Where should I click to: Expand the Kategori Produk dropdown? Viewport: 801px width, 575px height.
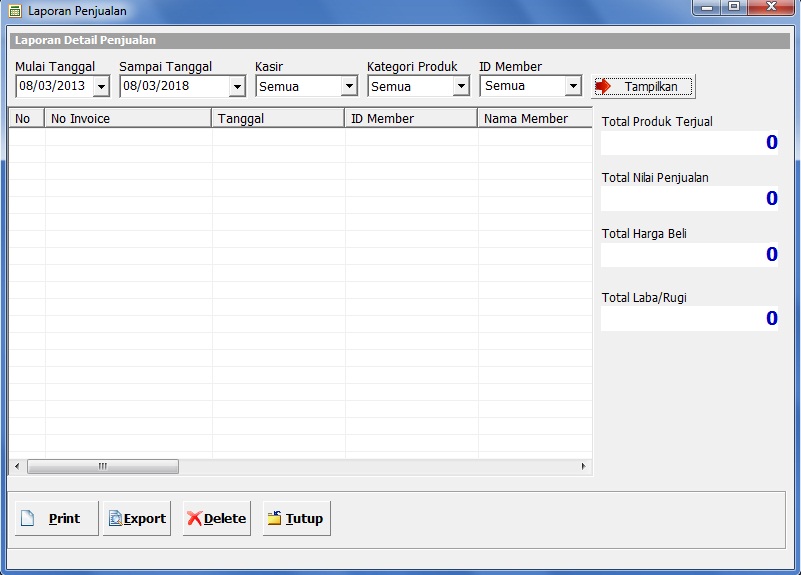(x=461, y=87)
